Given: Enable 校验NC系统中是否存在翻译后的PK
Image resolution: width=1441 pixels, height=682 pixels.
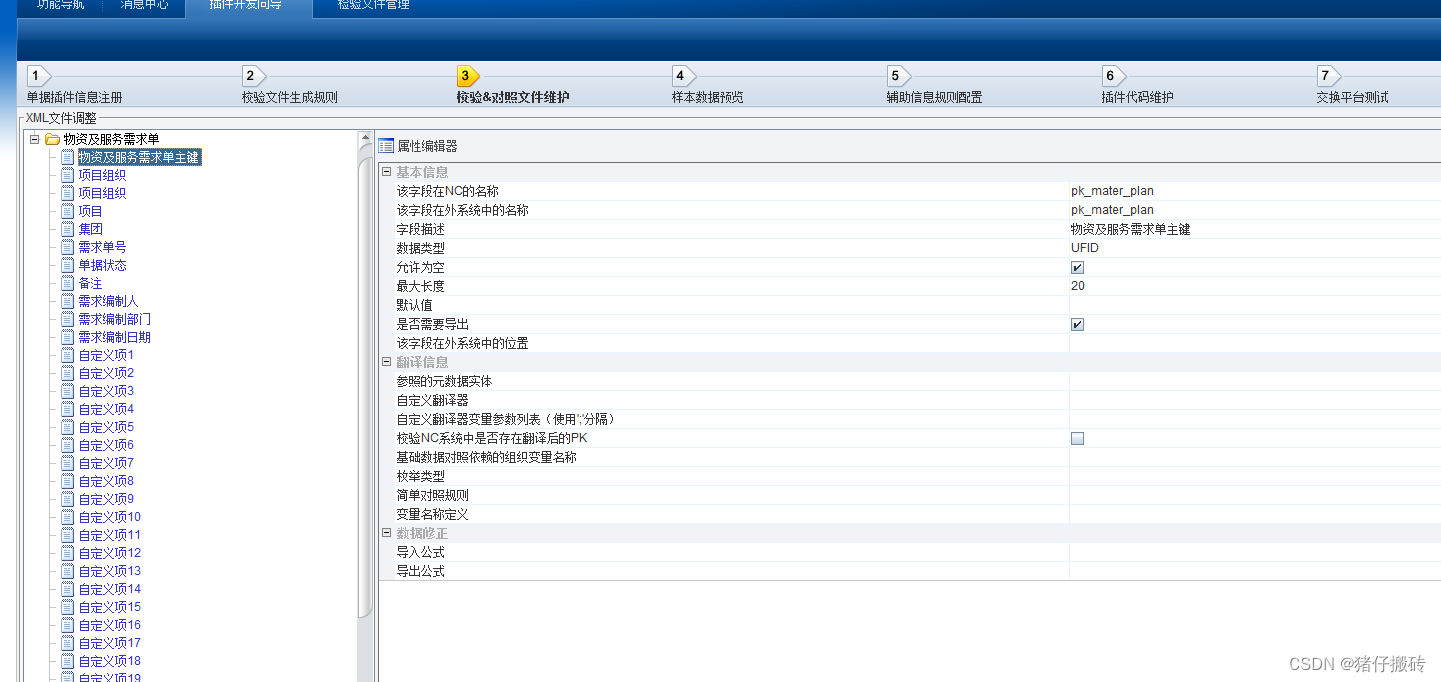Looking at the screenshot, I should [x=1077, y=438].
